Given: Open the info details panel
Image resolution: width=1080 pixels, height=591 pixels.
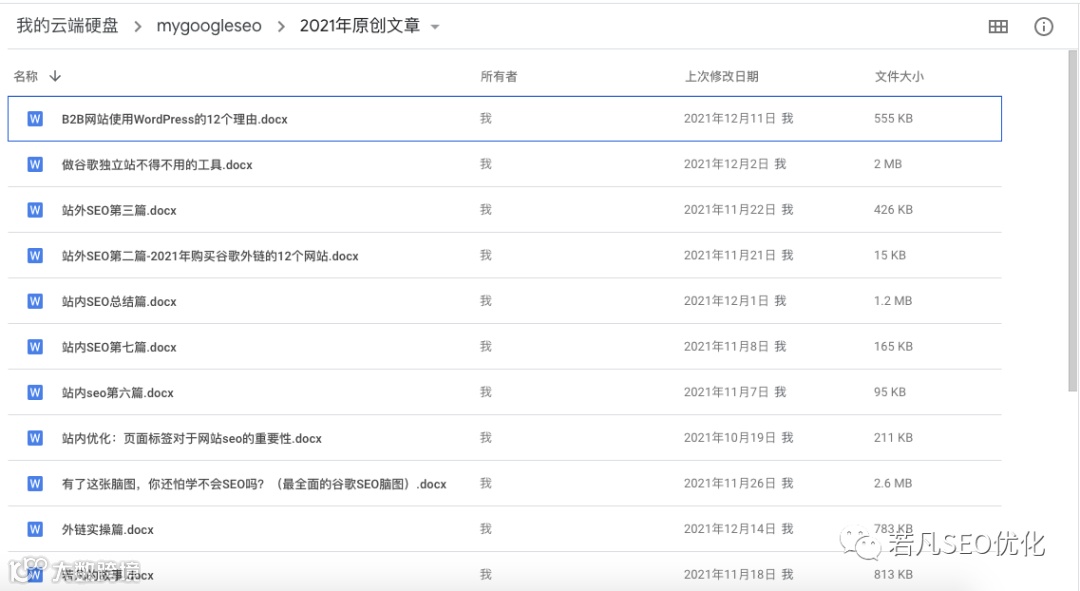Looking at the screenshot, I should click(1043, 27).
